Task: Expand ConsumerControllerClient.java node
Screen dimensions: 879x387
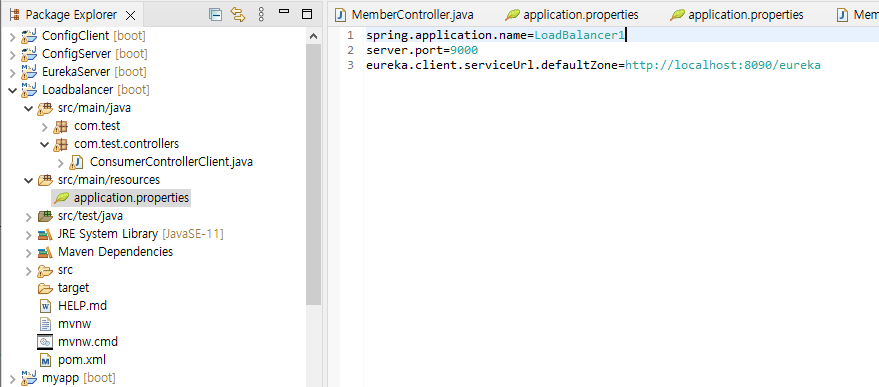Action: point(61,163)
